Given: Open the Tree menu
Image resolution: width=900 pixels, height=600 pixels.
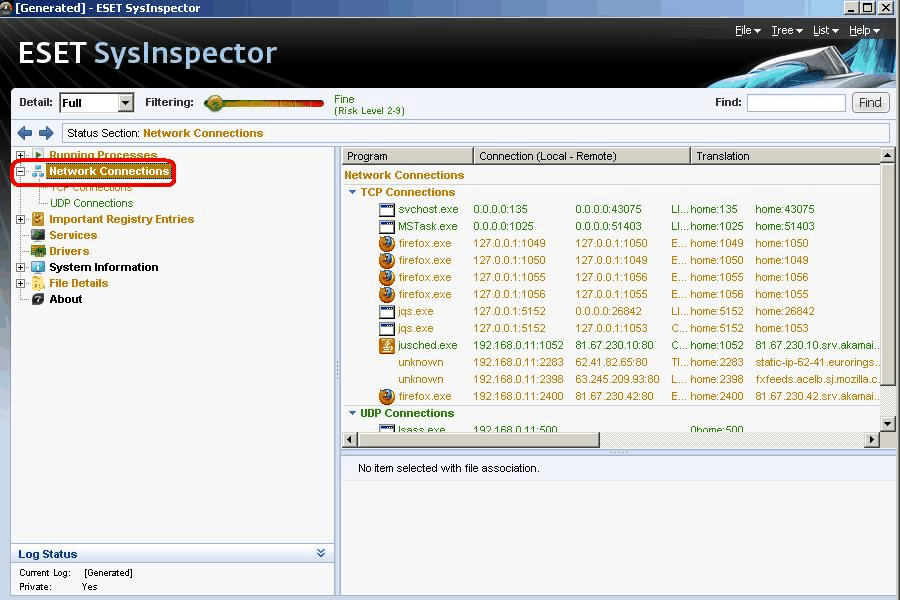Looking at the screenshot, I should (786, 30).
